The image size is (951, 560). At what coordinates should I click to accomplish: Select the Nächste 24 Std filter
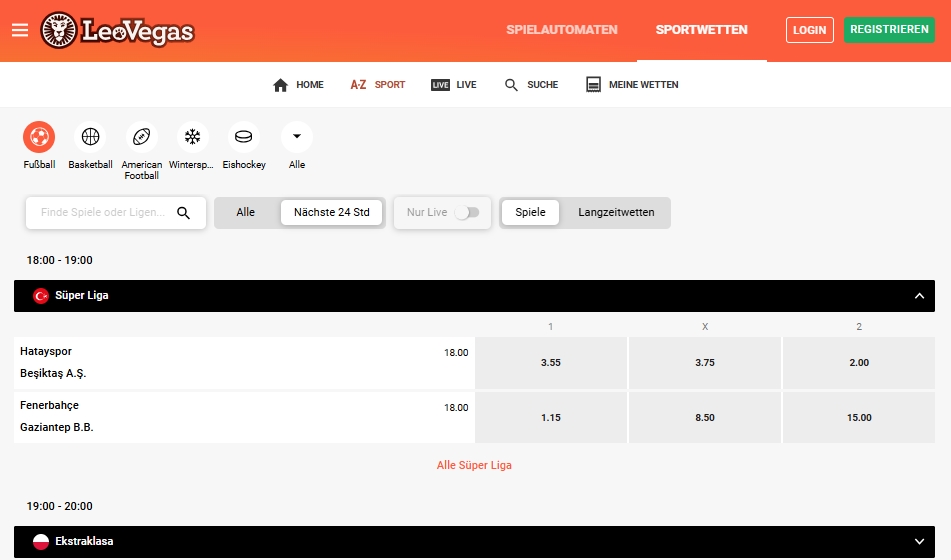pos(332,212)
